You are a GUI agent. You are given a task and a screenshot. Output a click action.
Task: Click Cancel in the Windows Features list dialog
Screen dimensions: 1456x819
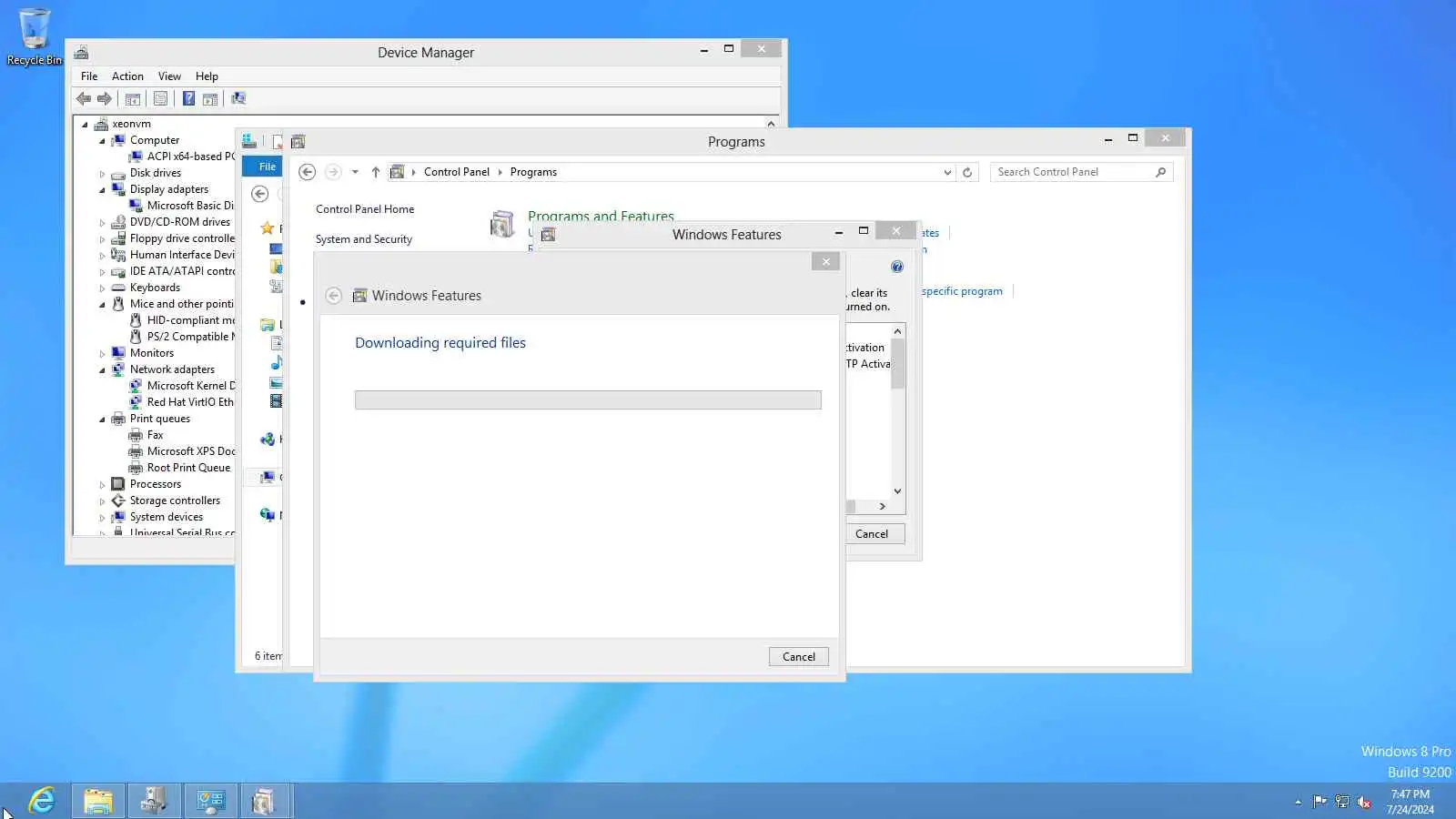tap(872, 534)
